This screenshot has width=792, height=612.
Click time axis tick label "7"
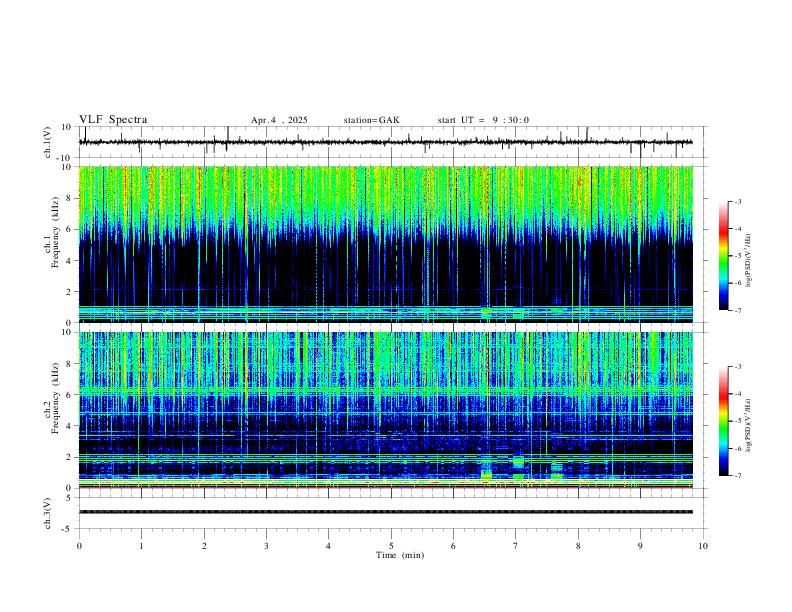516,546
